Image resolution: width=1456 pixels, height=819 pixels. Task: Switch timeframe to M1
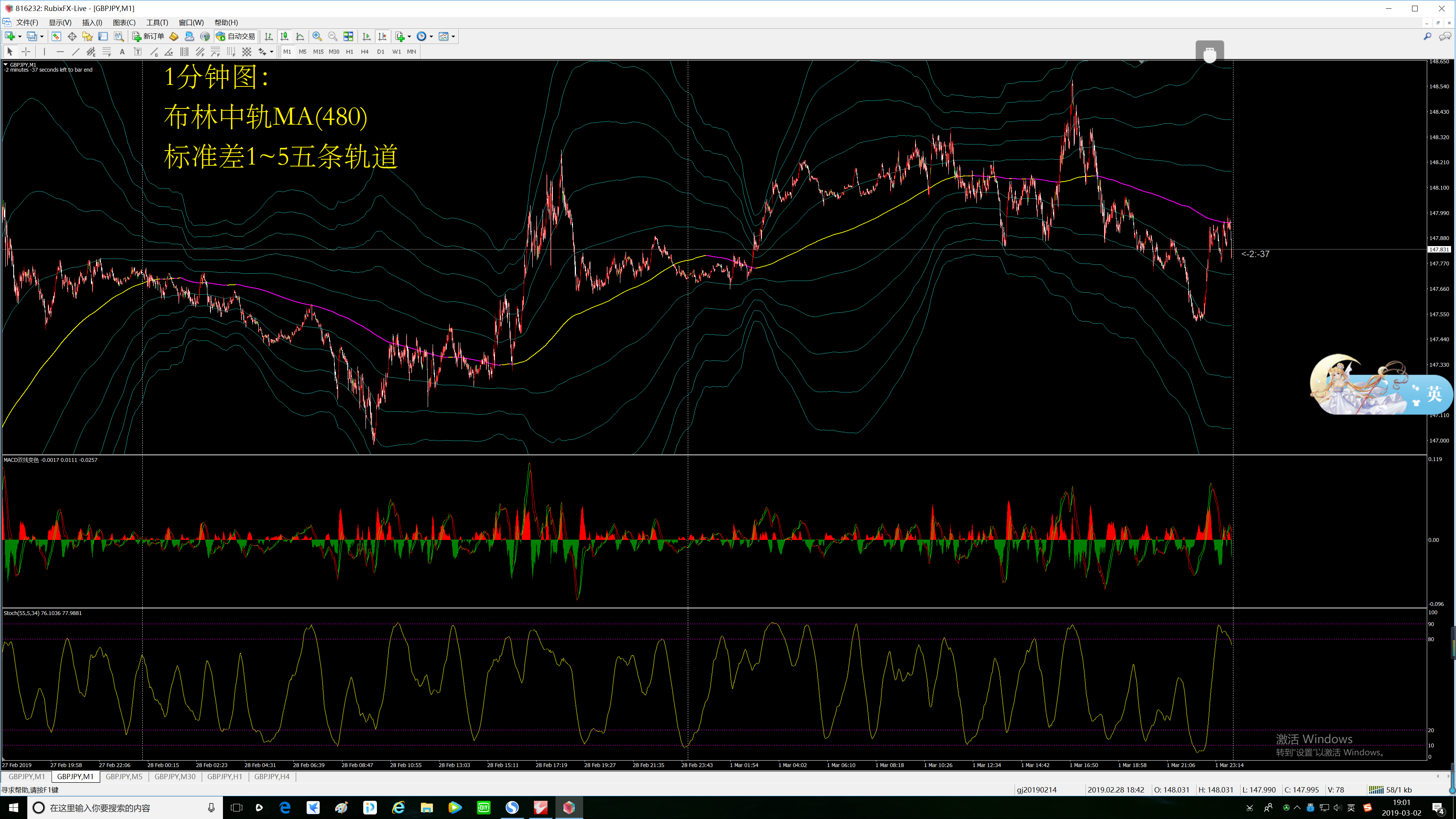point(287,52)
